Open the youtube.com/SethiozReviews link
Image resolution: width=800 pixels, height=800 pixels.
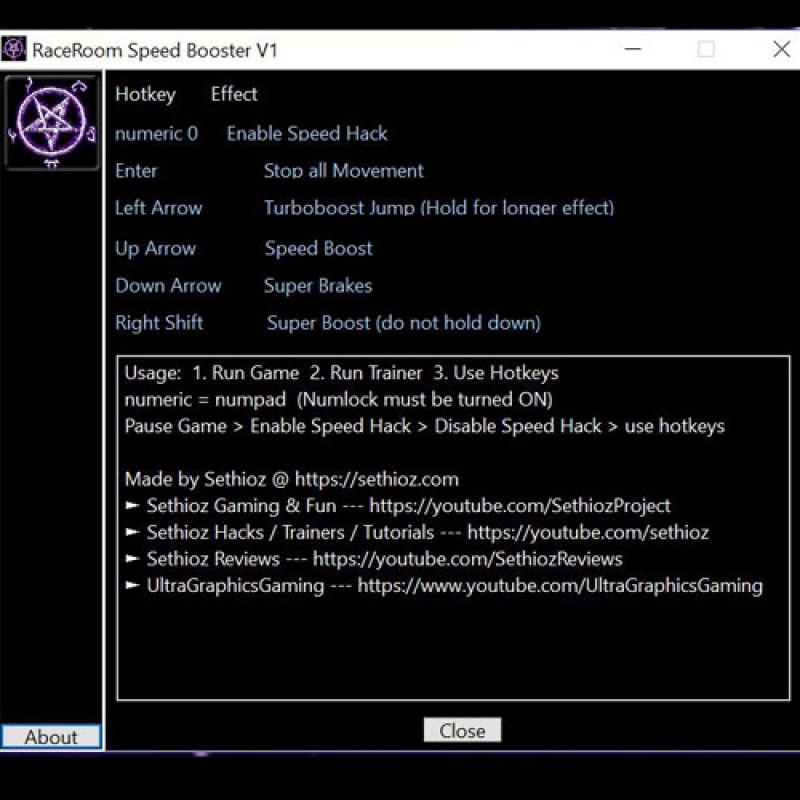467,559
